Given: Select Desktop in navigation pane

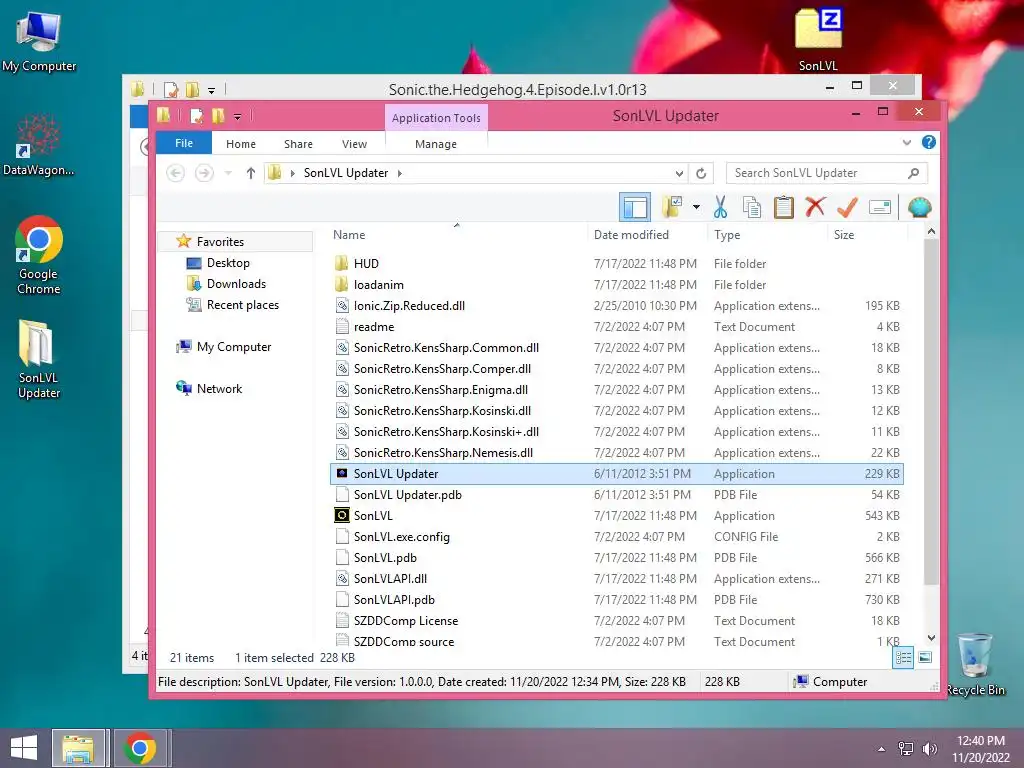Looking at the screenshot, I should [228, 263].
